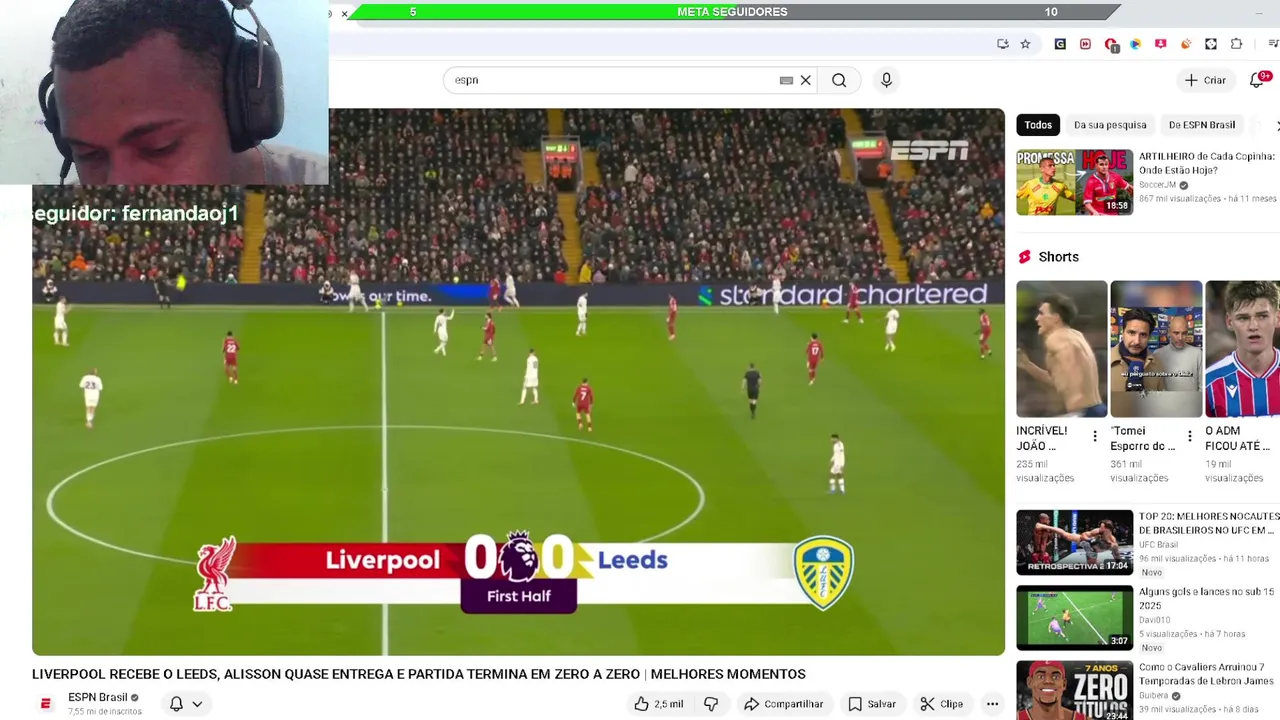Click Salvar to save the video

pos(872,704)
